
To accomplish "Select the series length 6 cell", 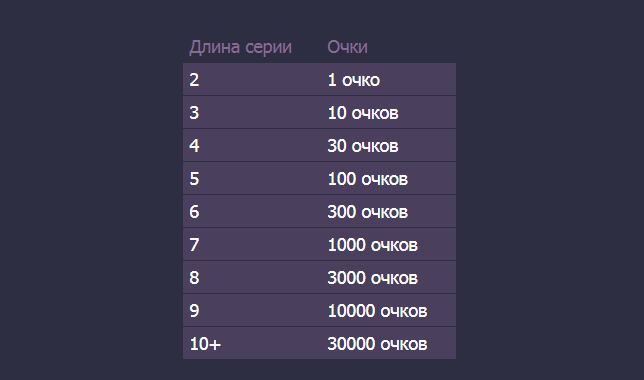I will pos(252,212).
